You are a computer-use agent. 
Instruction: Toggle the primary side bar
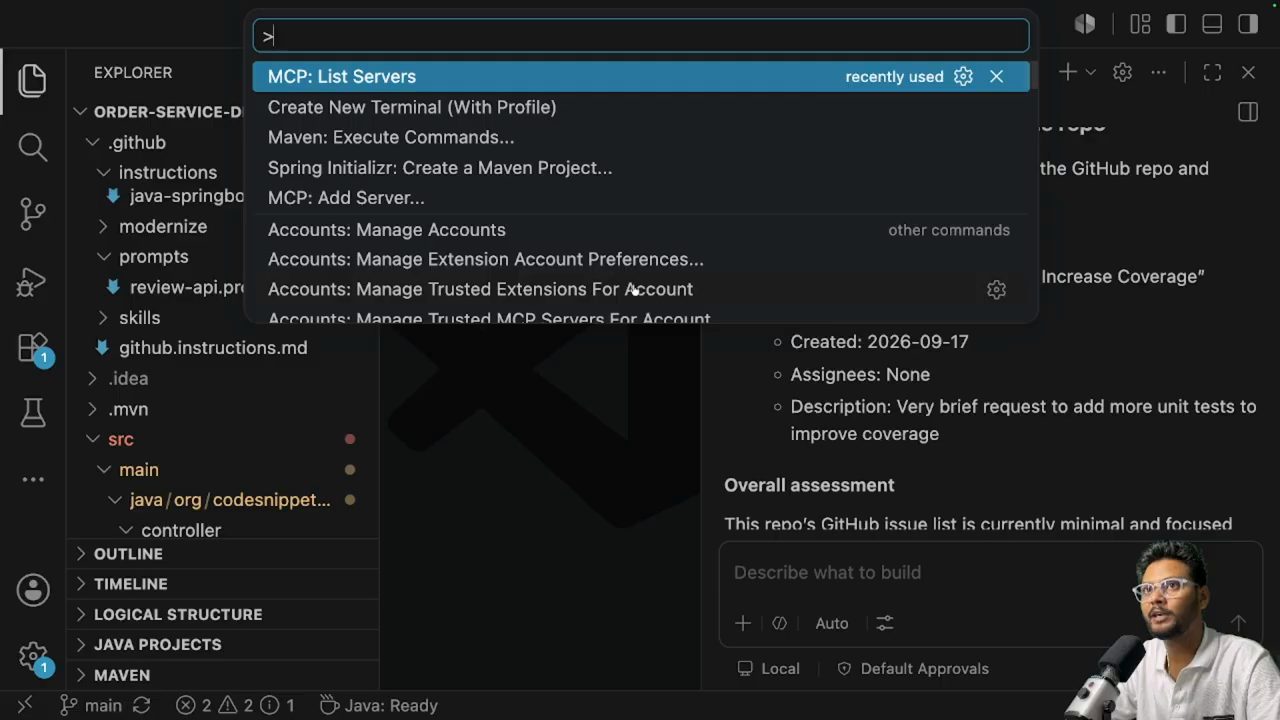coord(1176,24)
